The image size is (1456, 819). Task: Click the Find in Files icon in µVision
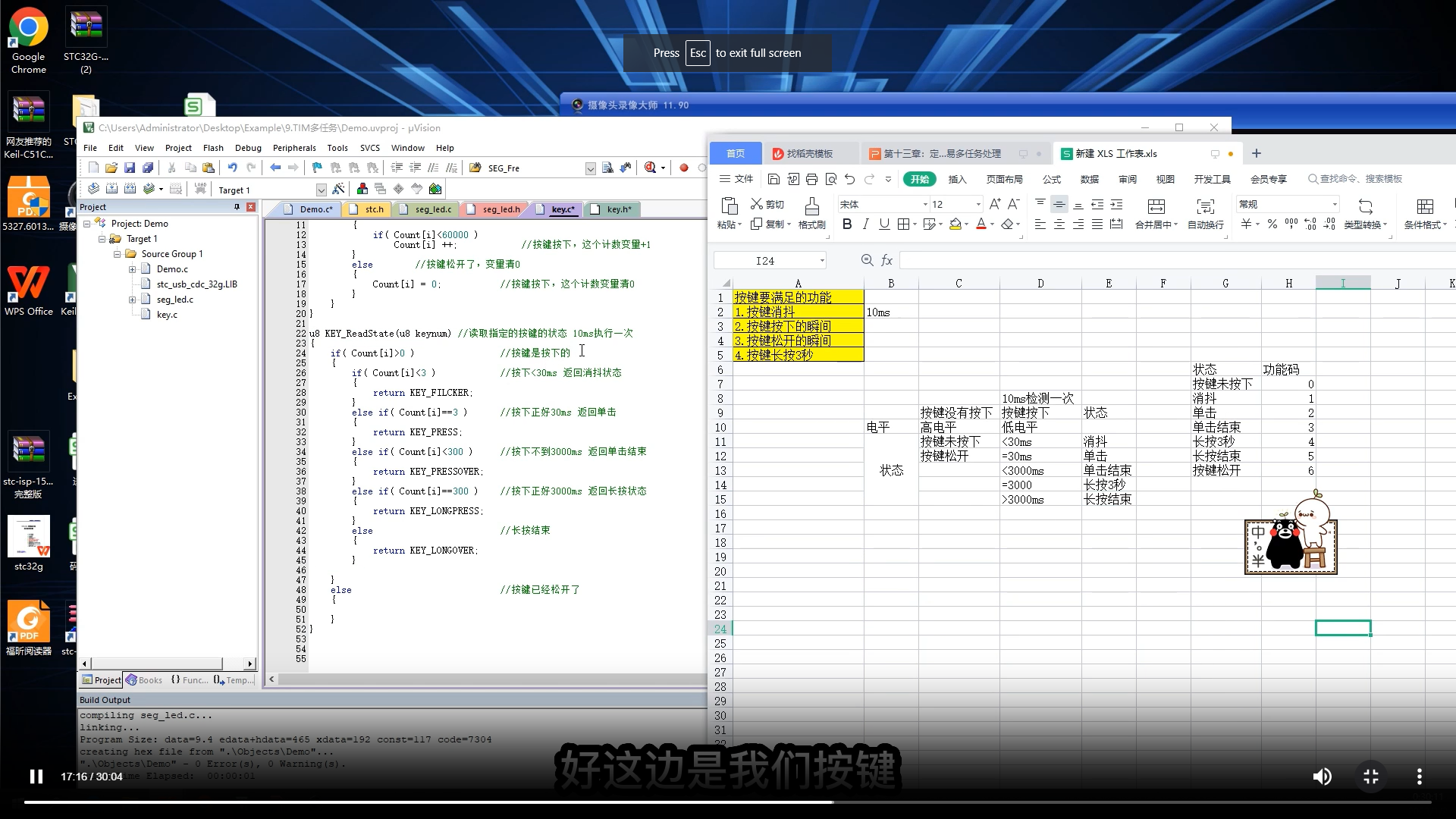475,168
